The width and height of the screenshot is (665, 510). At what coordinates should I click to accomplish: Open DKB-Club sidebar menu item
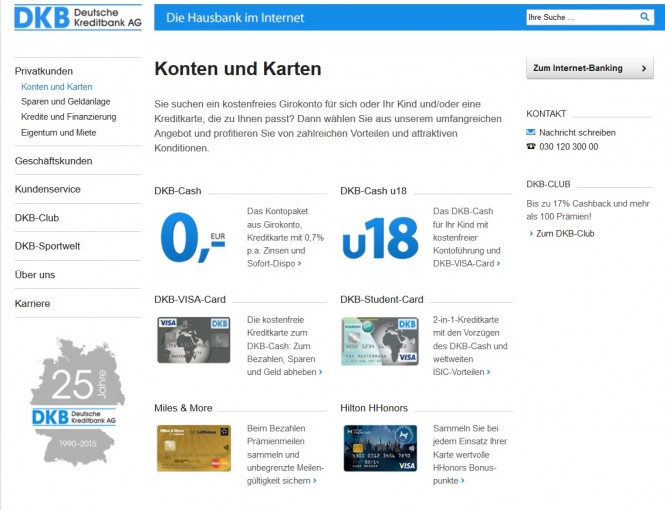37,218
